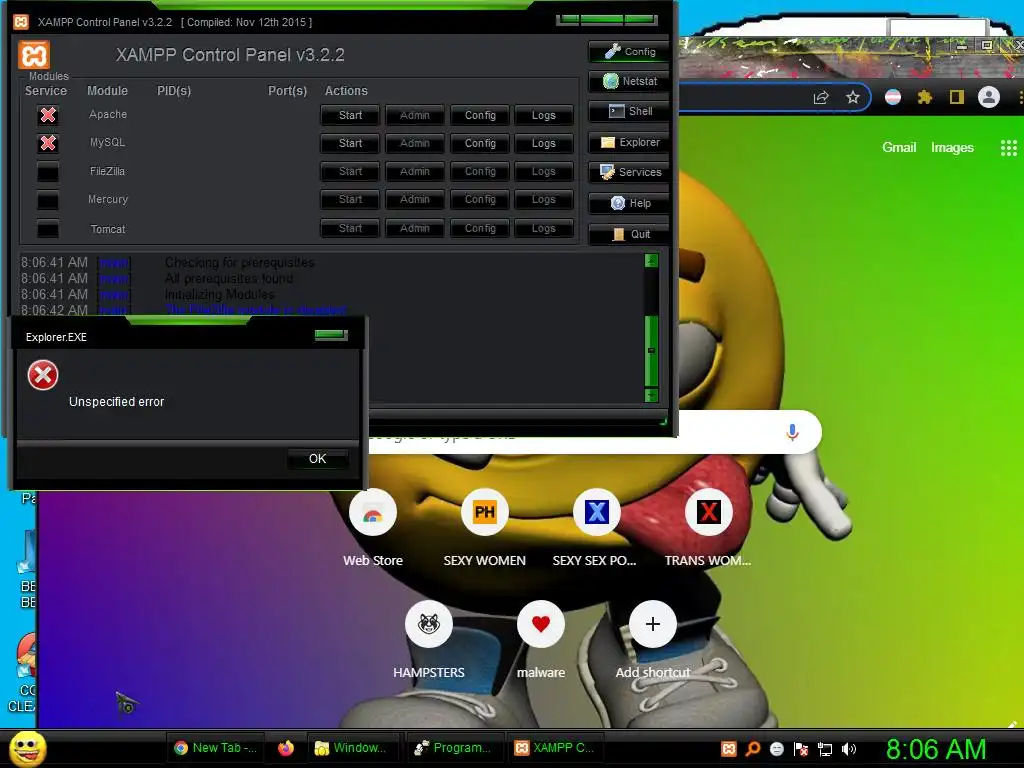The width and height of the screenshot is (1024, 768).
Task: Switch to Program... taskbar item
Action: pos(454,748)
